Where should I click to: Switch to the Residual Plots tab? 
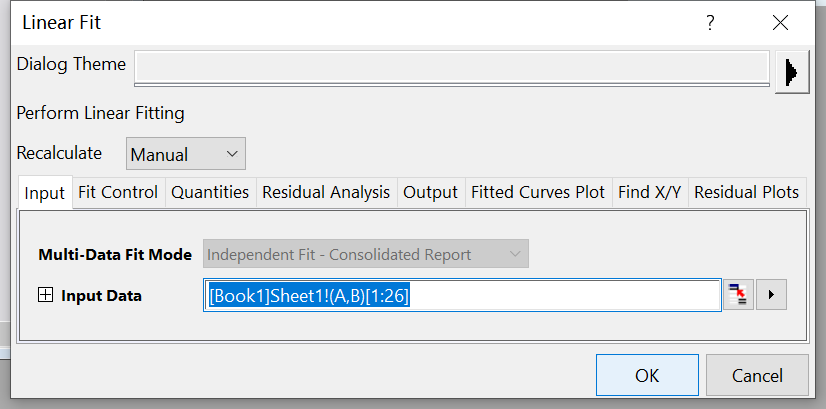[747, 192]
